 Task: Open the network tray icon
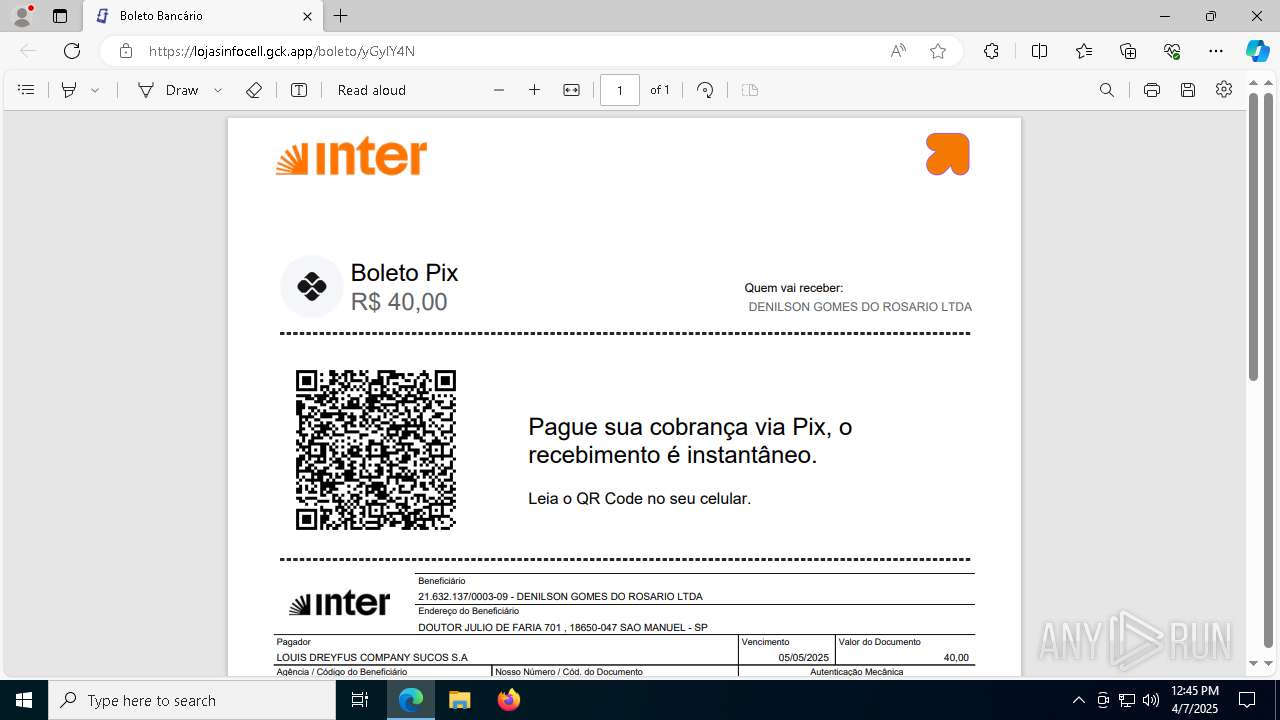point(1127,700)
